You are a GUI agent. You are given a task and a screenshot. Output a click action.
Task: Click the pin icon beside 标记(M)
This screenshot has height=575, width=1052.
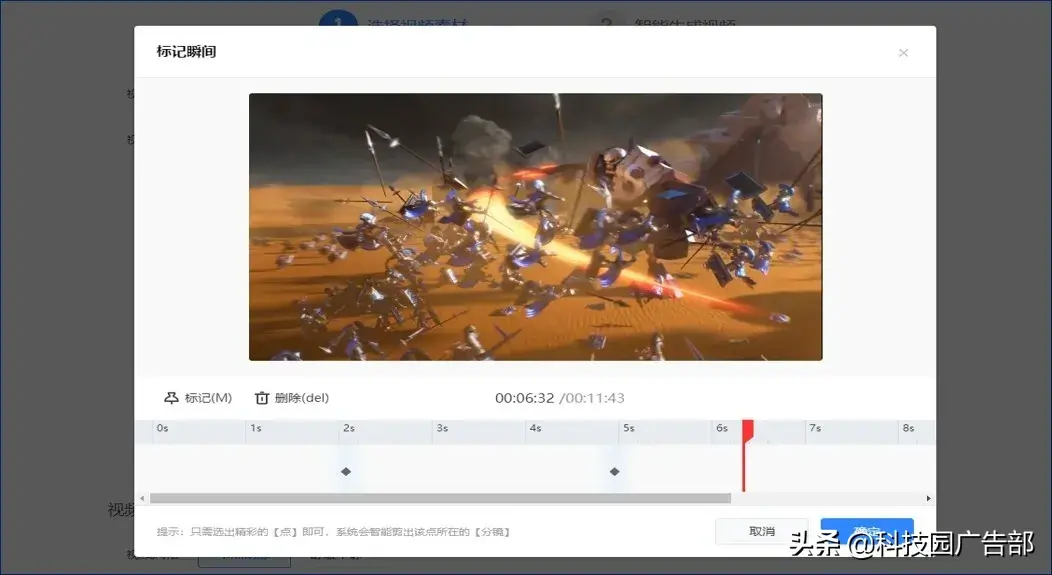click(x=171, y=398)
